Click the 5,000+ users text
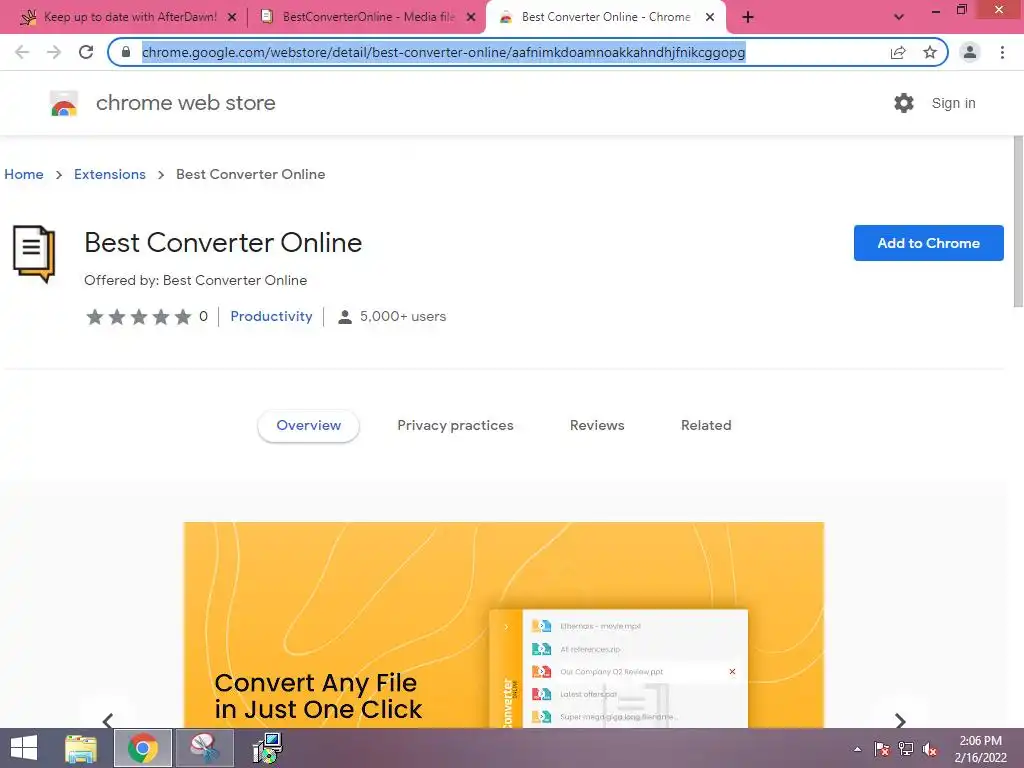 403,316
